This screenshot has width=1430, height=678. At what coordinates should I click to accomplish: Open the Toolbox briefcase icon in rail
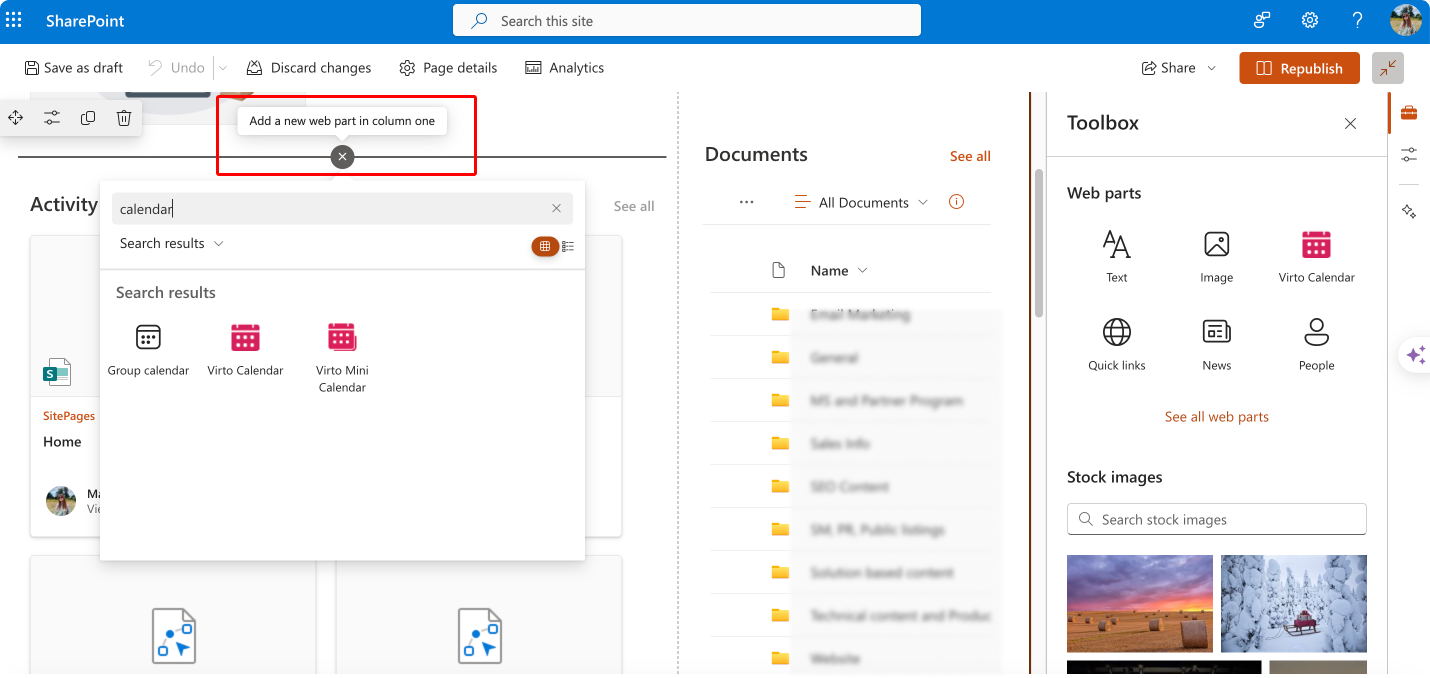[x=1409, y=112]
